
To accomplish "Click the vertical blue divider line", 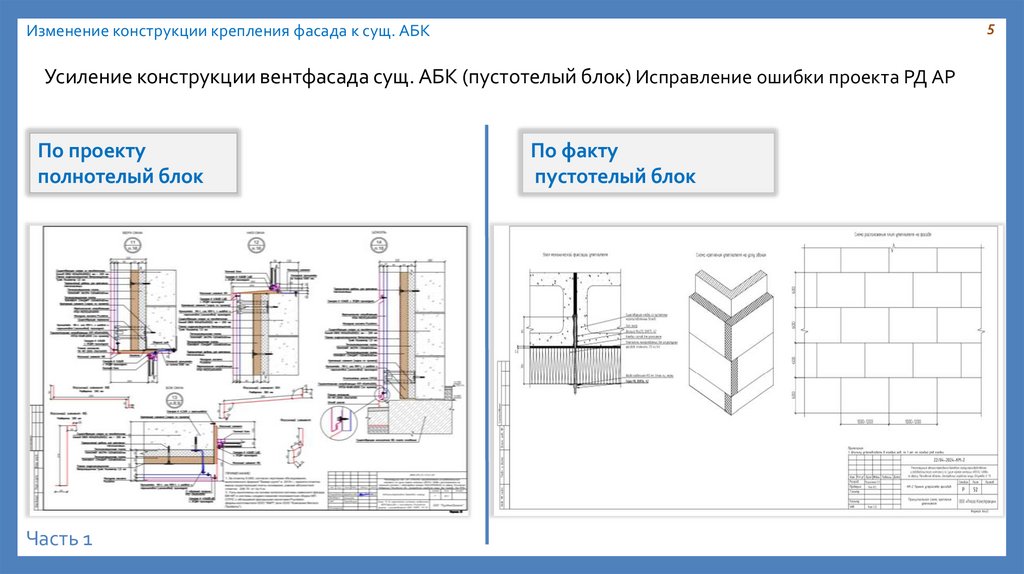I will click(x=487, y=334).
